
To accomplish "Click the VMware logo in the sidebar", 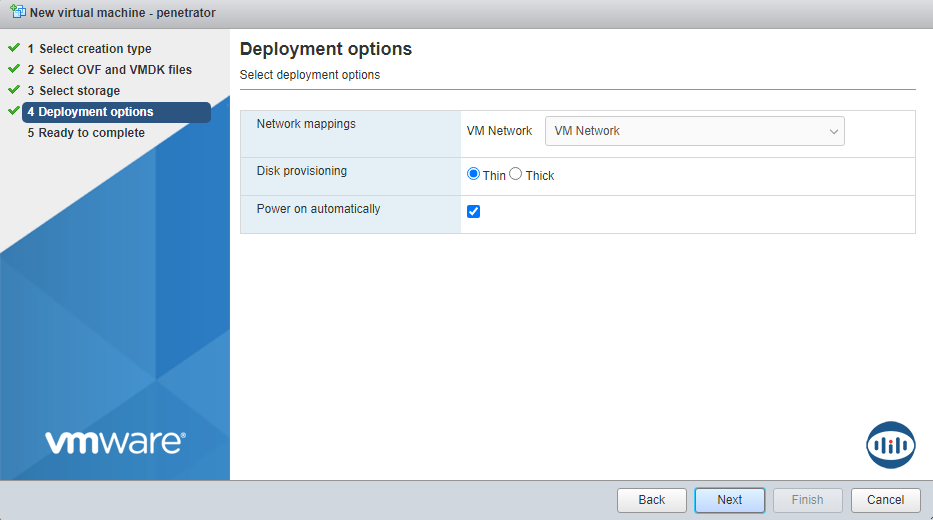I will coord(115,442).
